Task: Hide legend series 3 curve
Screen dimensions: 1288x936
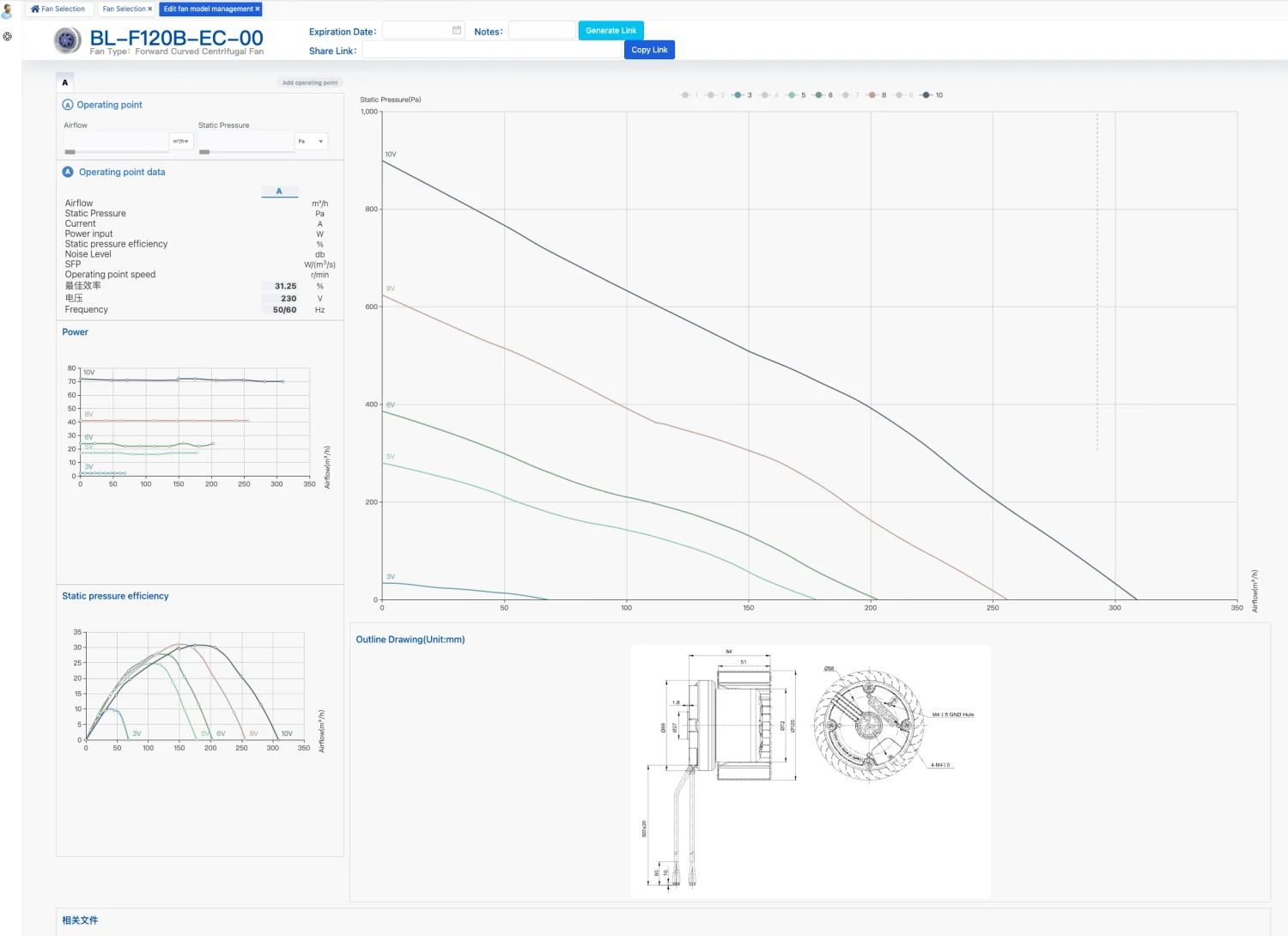Action: click(x=742, y=95)
